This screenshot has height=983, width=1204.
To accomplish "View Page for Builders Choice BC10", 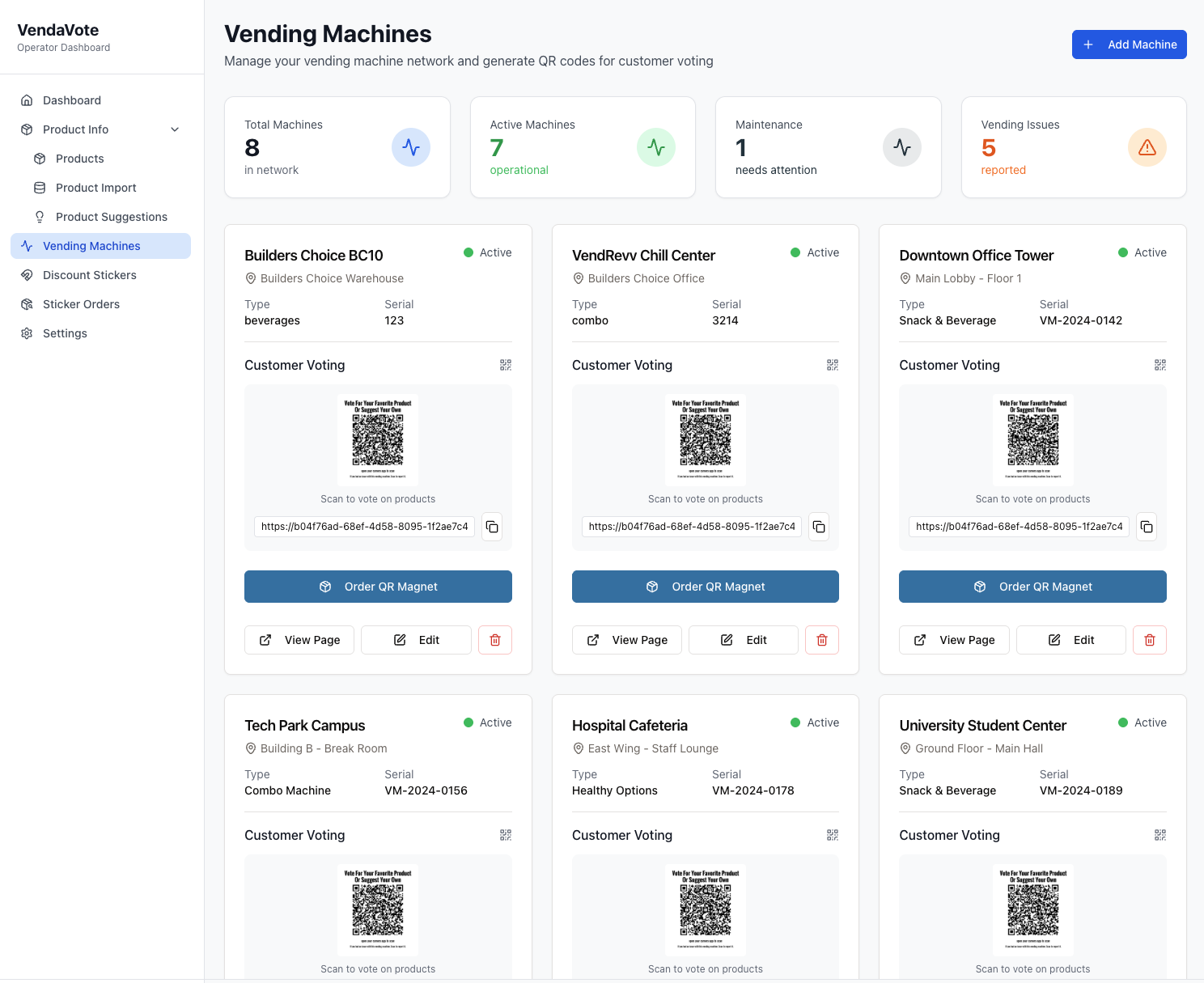I will pyautogui.click(x=299, y=640).
